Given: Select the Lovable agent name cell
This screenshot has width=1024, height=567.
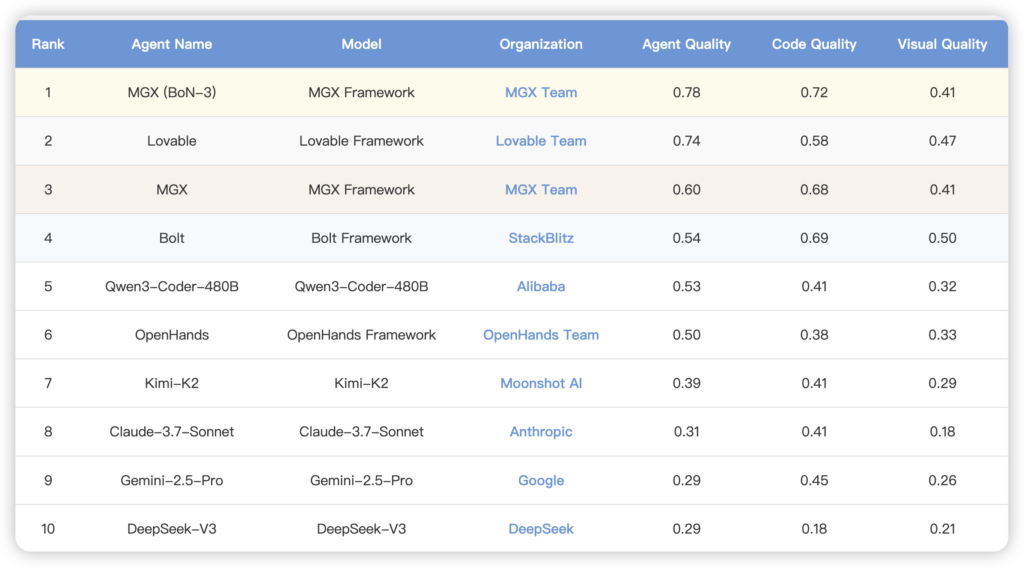Looking at the screenshot, I should click(172, 140).
